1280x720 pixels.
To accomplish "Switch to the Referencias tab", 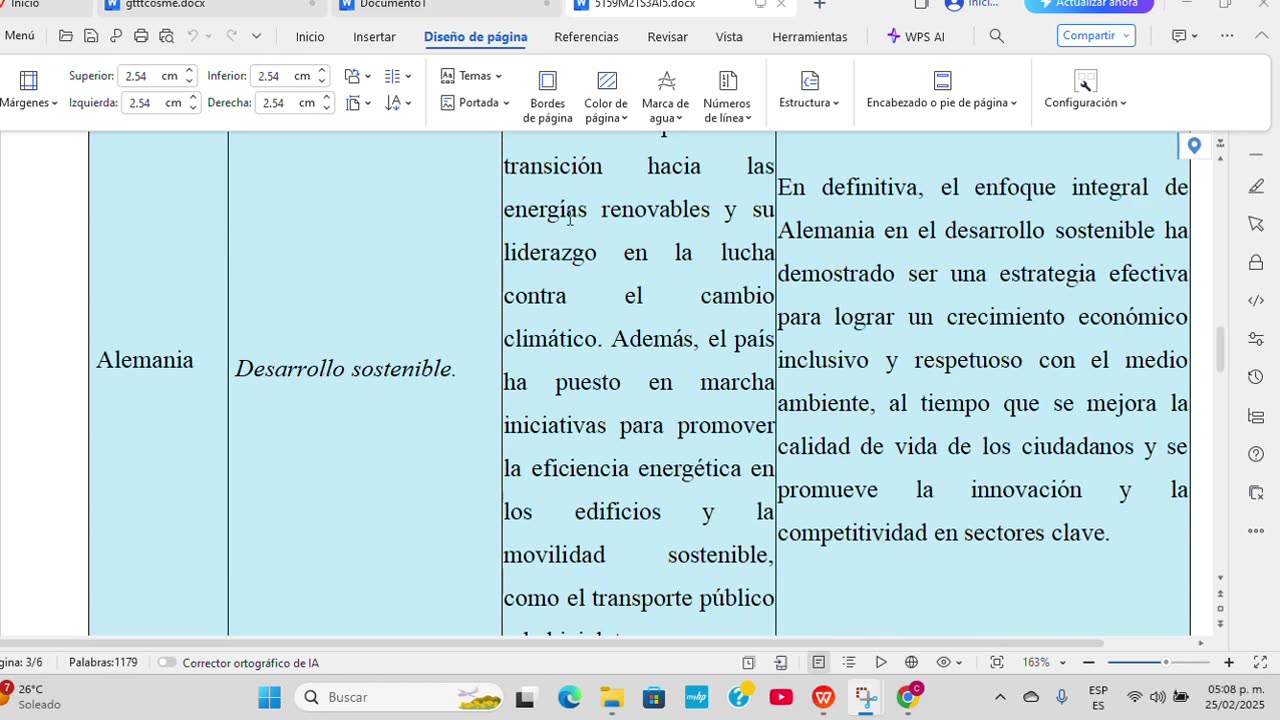I will 586,37.
